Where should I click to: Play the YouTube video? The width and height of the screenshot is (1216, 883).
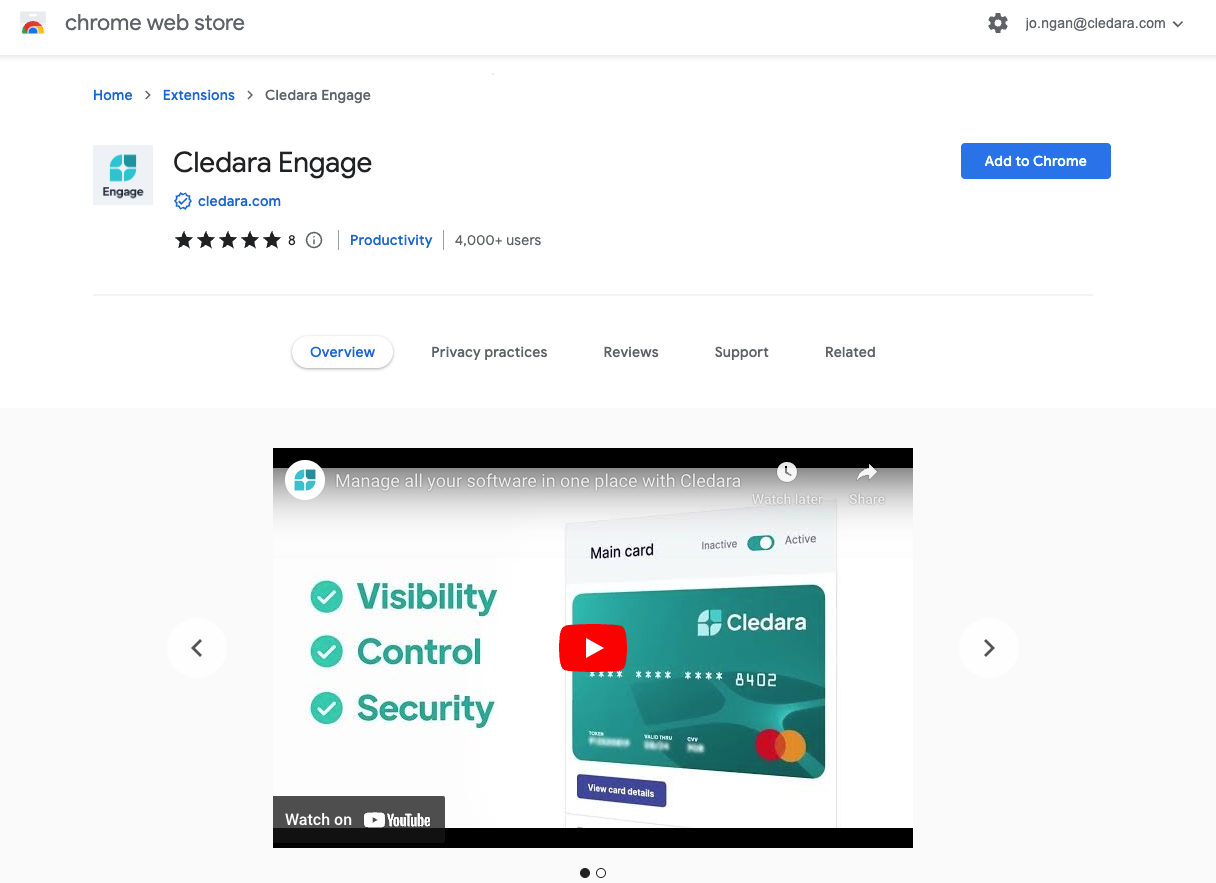593,648
